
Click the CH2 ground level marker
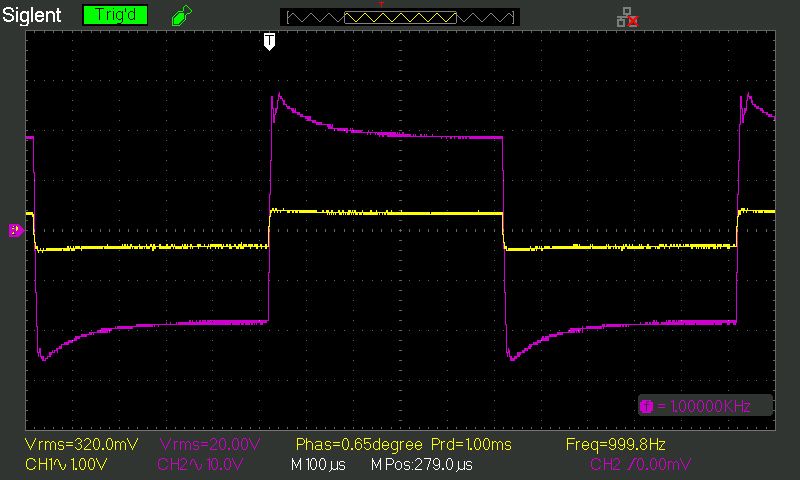pyautogui.click(x=16, y=230)
